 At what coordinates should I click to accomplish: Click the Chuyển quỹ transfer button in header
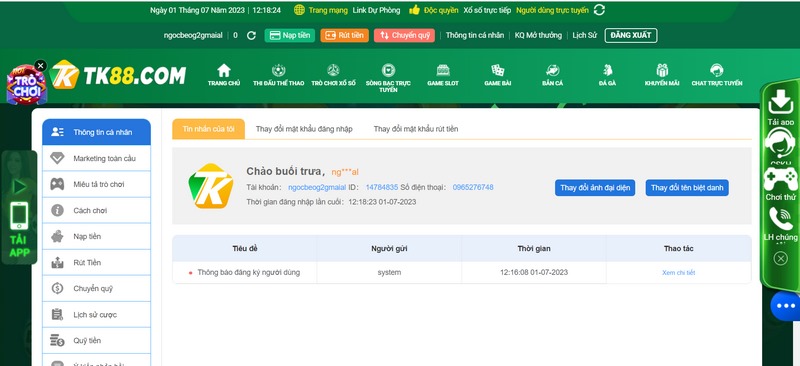tap(404, 35)
